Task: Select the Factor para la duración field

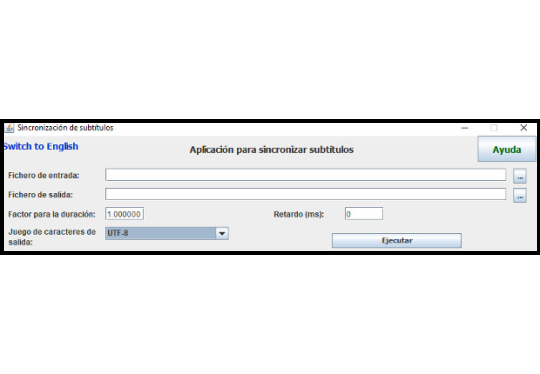Action: (x=124, y=214)
